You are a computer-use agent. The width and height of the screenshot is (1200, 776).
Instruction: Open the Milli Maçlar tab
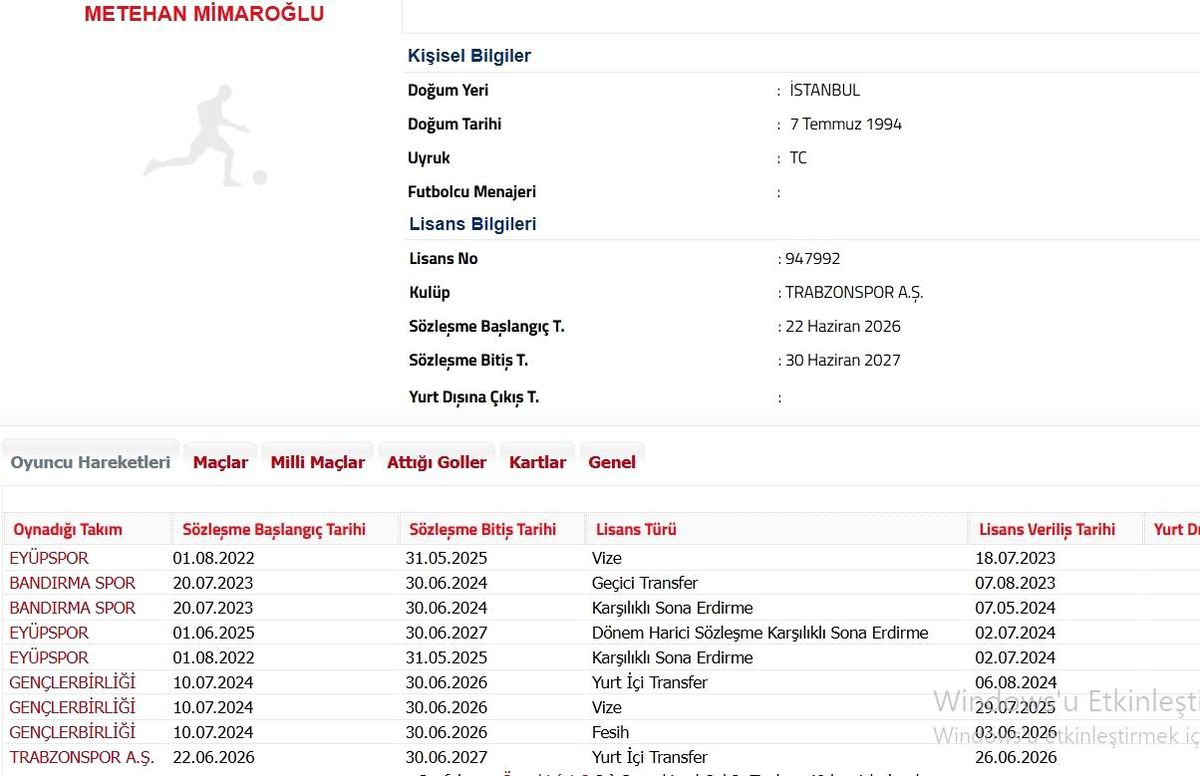coord(317,462)
